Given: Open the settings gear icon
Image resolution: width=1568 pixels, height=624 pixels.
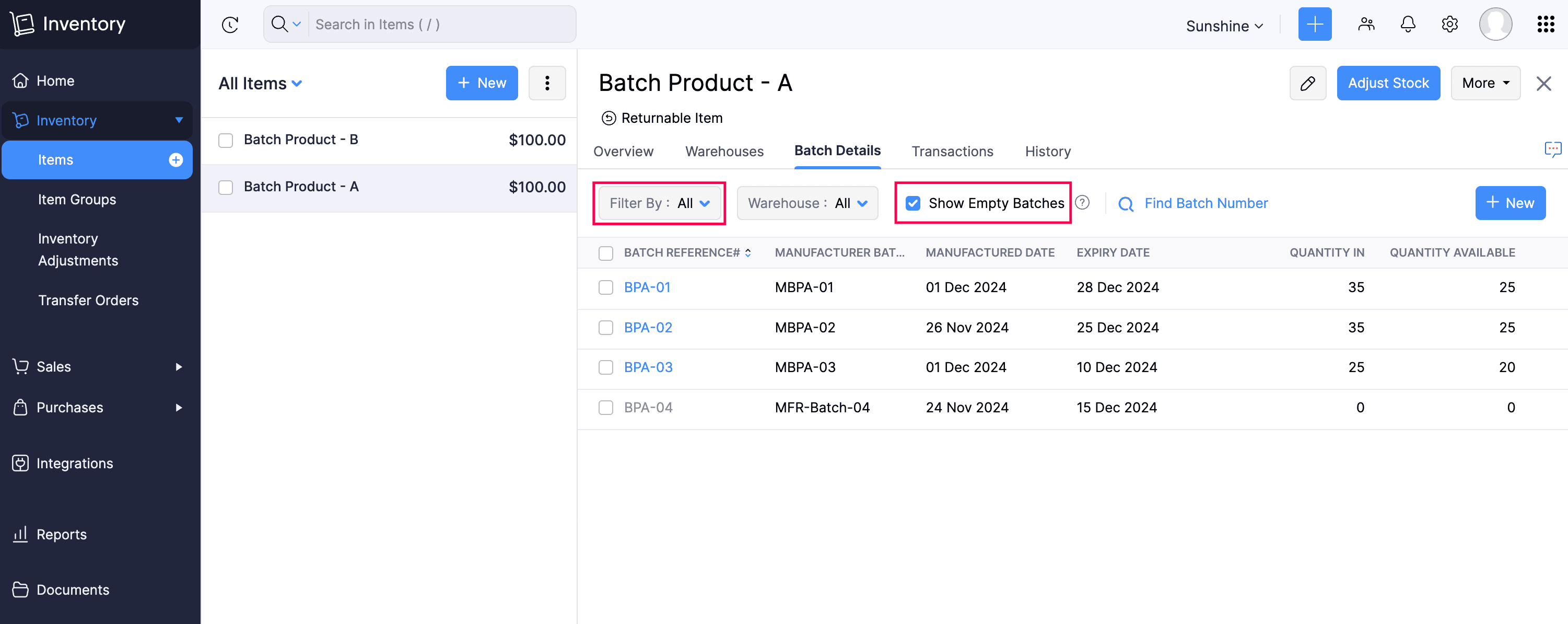Looking at the screenshot, I should [1449, 25].
